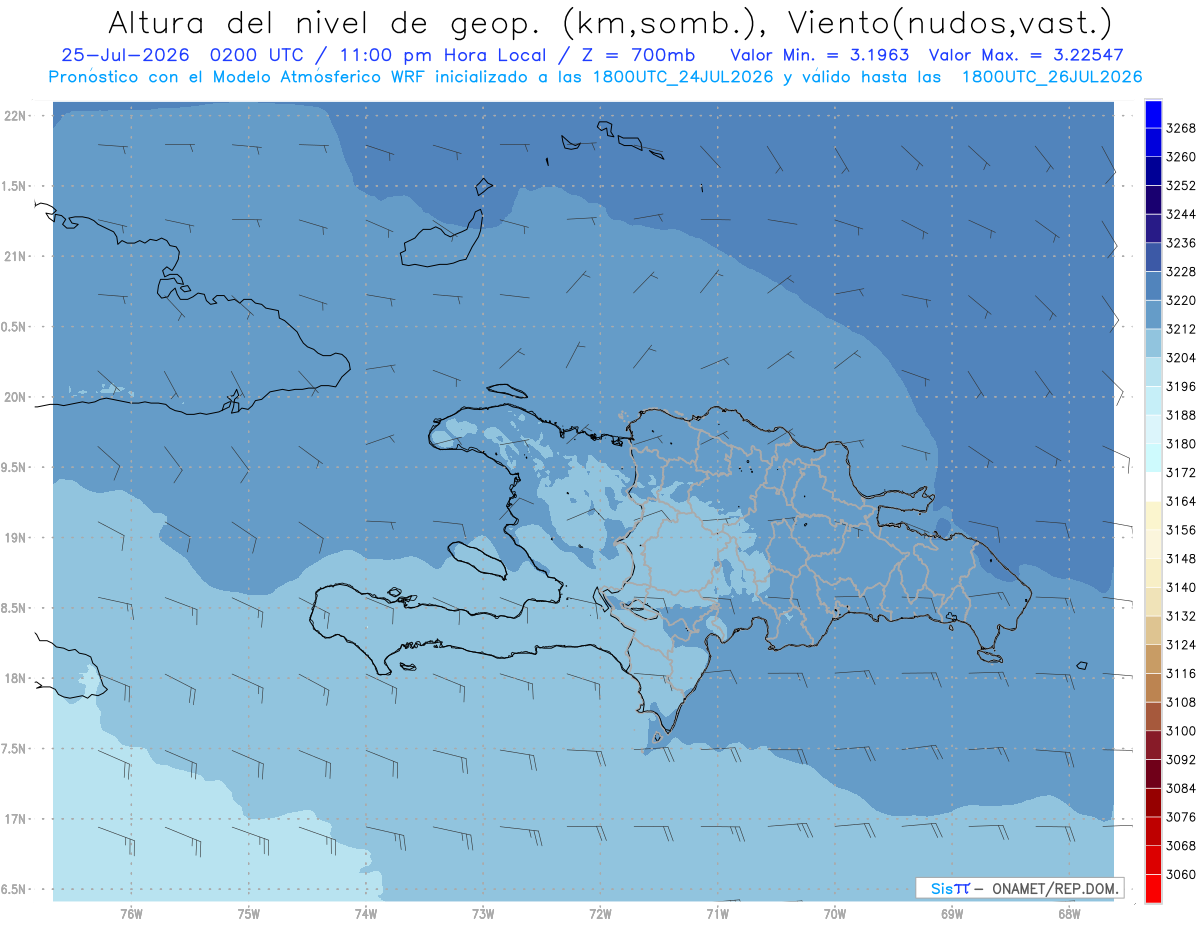Click the "73W" longitude axis label
1200x927 pixels.
tap(483, 913)
